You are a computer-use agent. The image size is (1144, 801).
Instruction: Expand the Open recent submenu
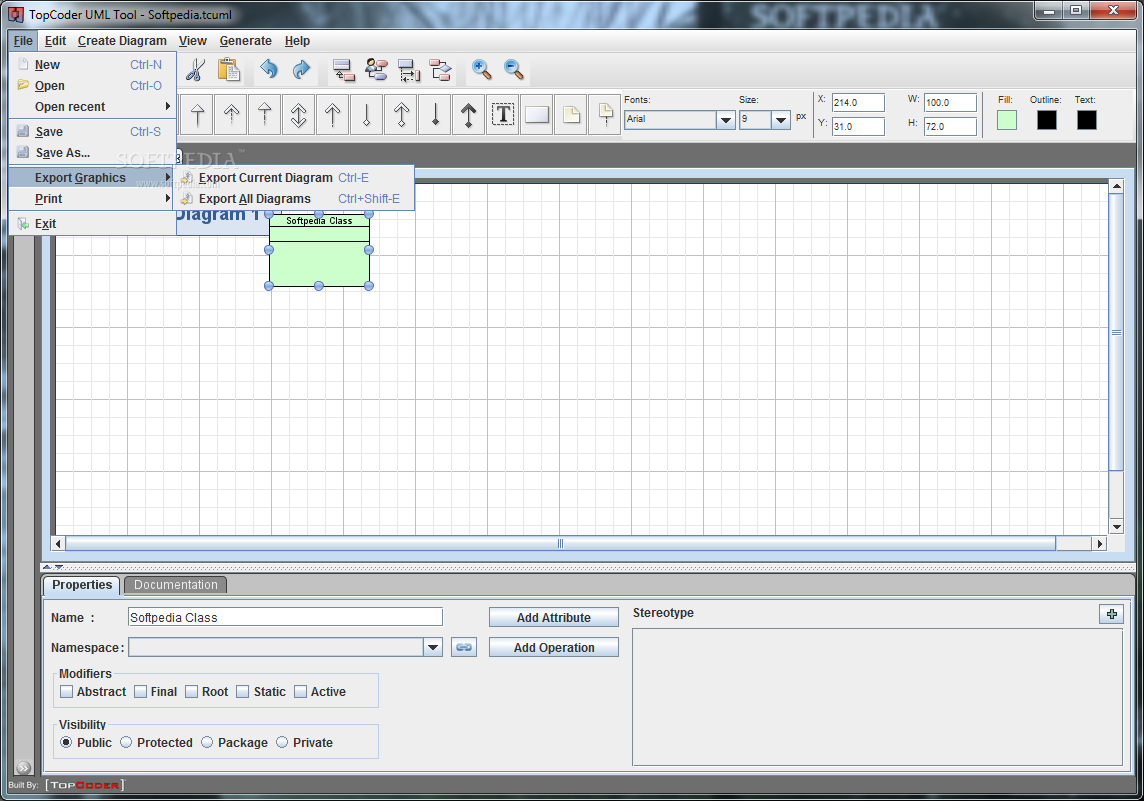point(93,107)
